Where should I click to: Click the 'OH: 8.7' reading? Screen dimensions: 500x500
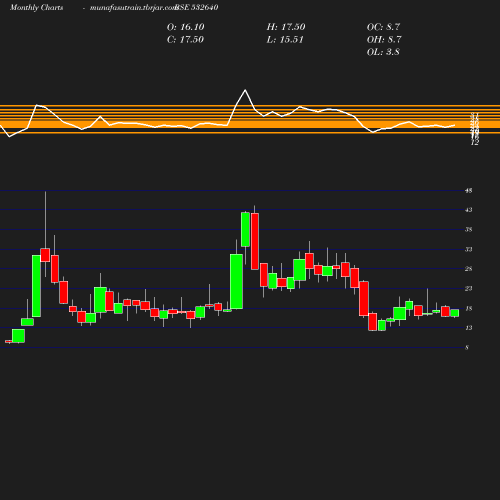click(384, 40)
